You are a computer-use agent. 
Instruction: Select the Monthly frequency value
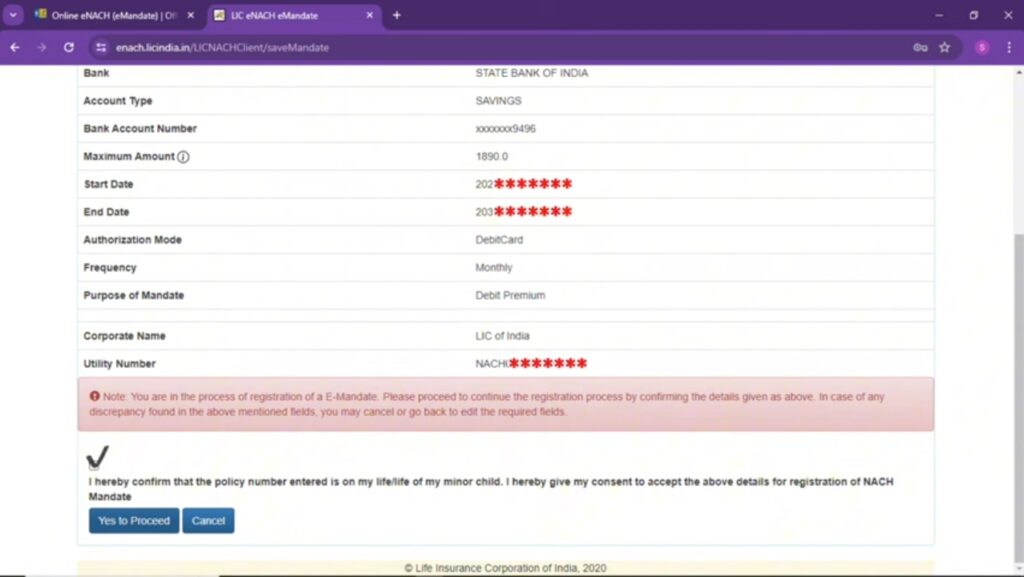tap(494, 268)
